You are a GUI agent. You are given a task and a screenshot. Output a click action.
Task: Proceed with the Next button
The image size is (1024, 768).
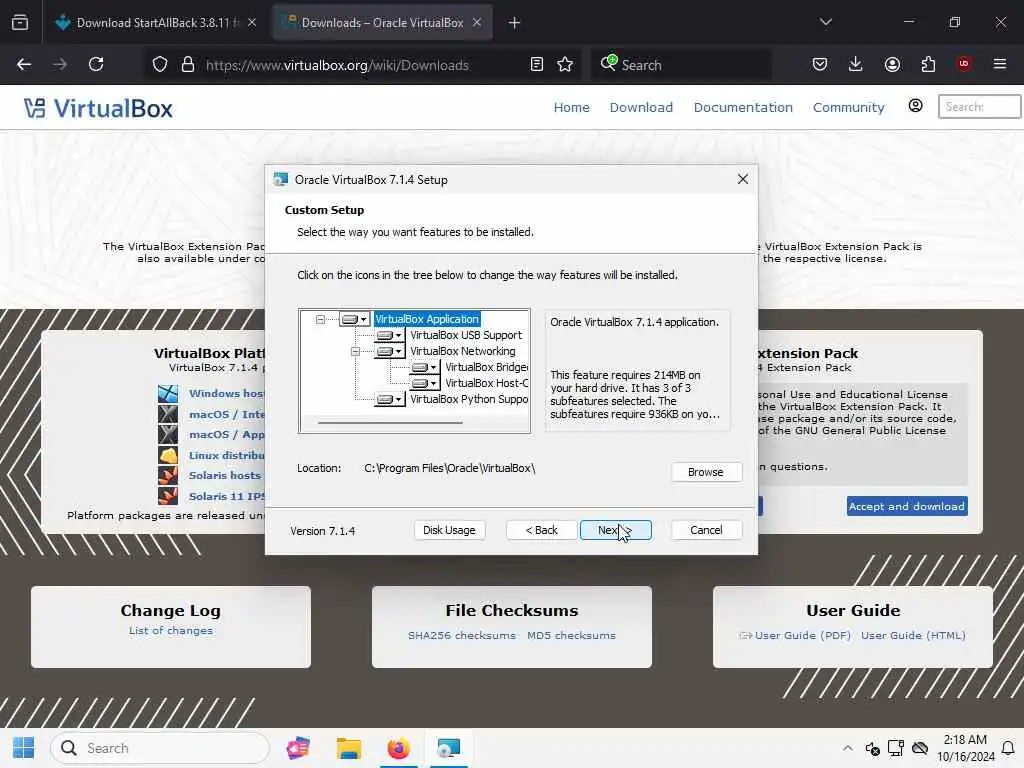pos(615,530)
